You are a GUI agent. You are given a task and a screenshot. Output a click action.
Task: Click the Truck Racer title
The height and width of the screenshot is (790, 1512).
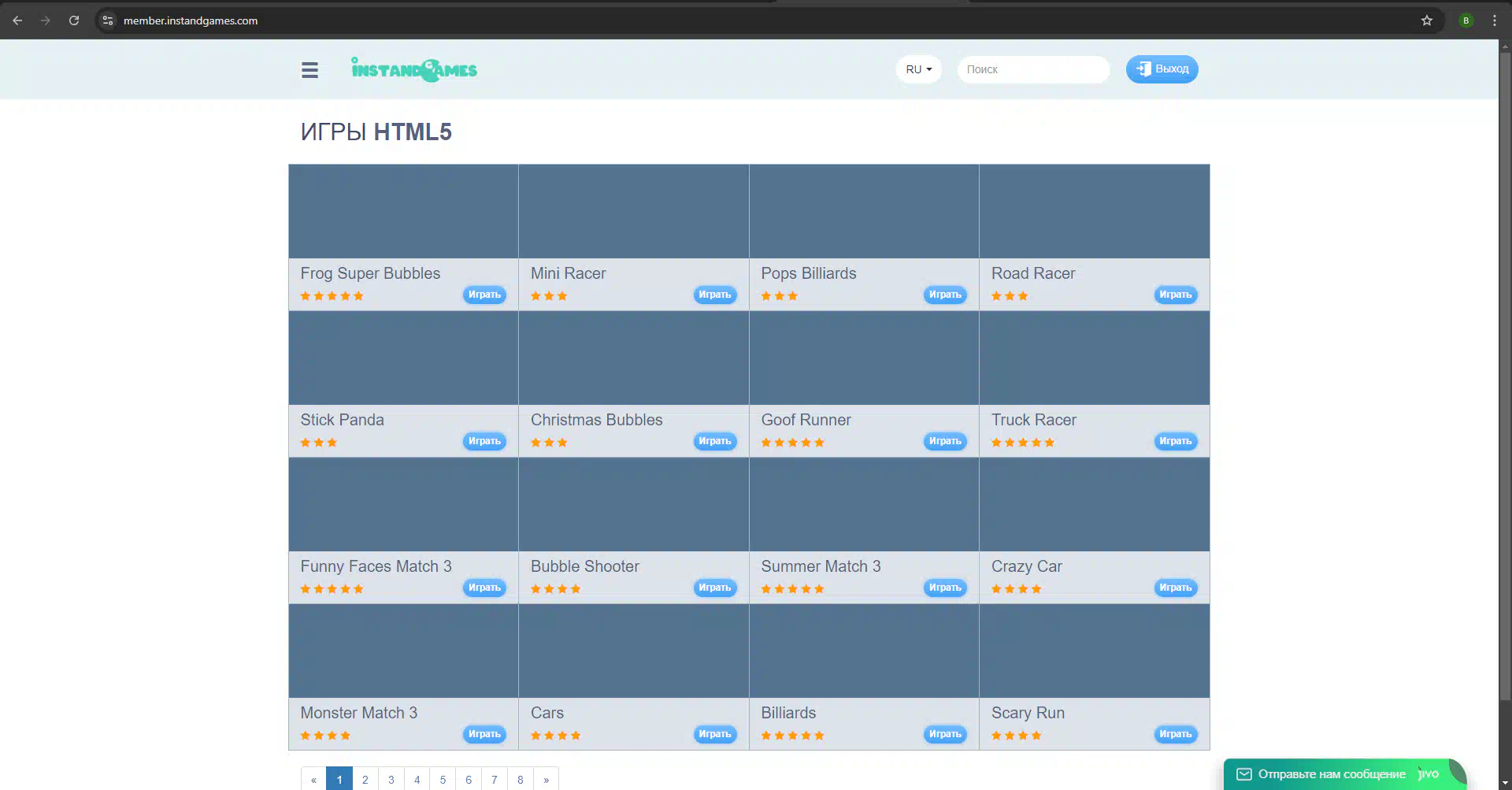tap(1033, 420)
